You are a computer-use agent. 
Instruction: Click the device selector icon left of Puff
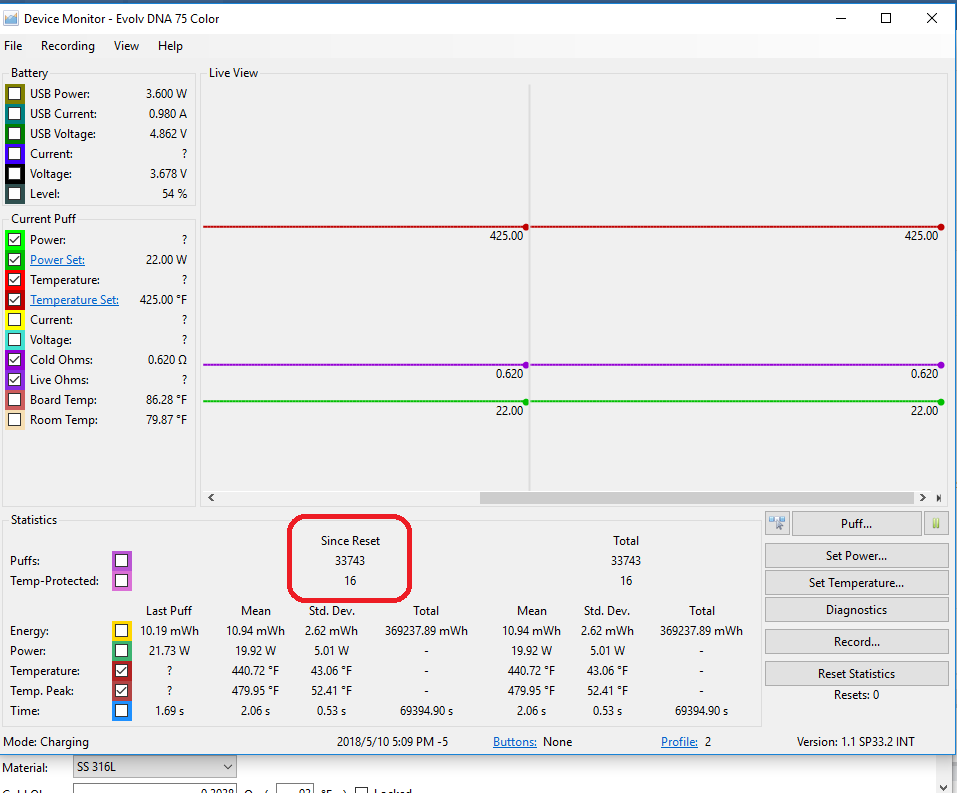[x=777, y=523]
